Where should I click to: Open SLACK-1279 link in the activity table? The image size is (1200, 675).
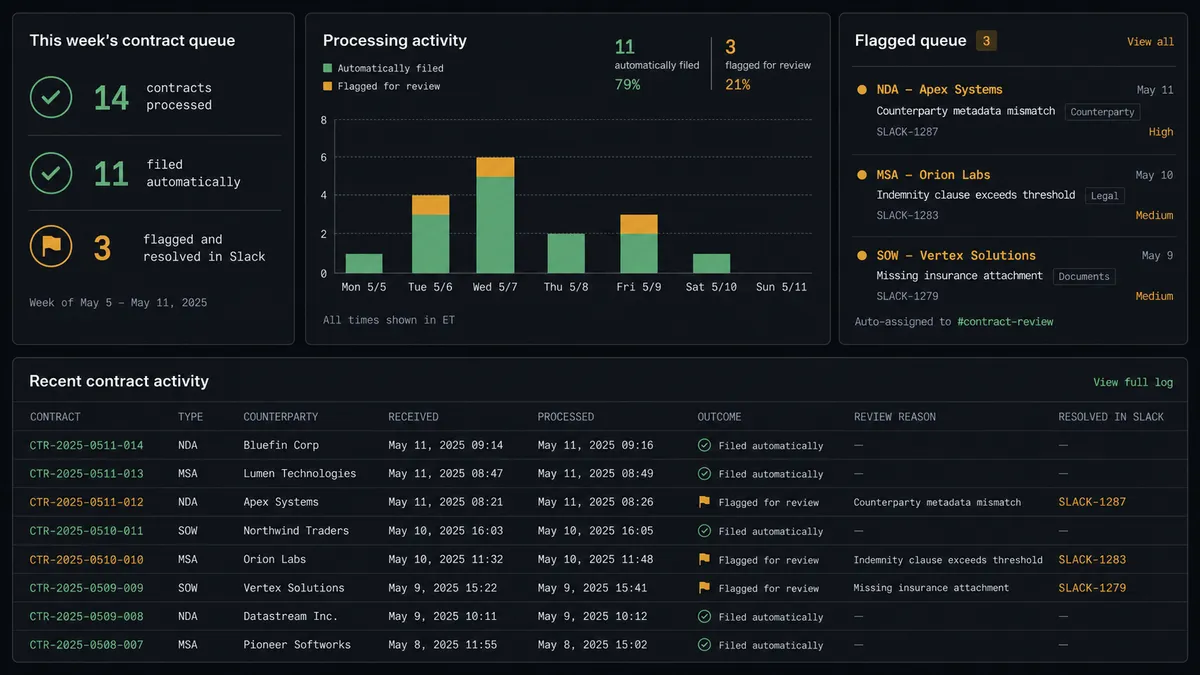[x=1092, y=588]
